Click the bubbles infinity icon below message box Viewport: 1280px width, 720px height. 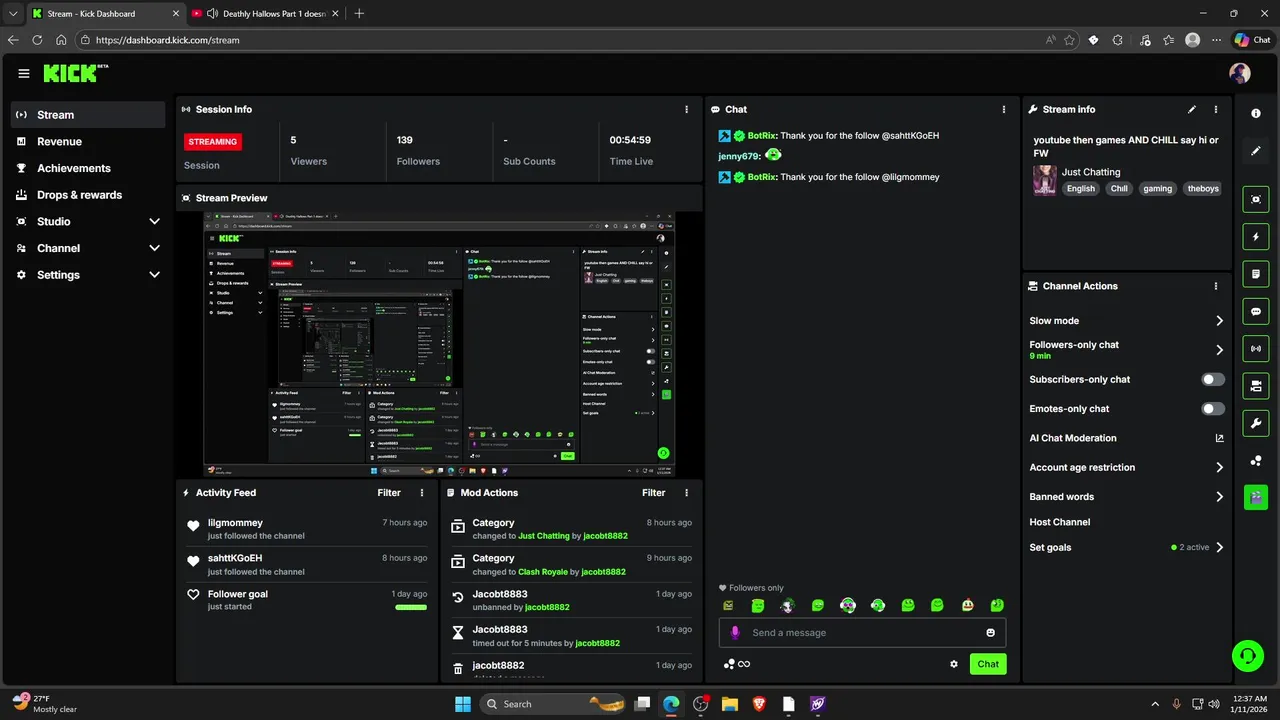pos(737,664)
